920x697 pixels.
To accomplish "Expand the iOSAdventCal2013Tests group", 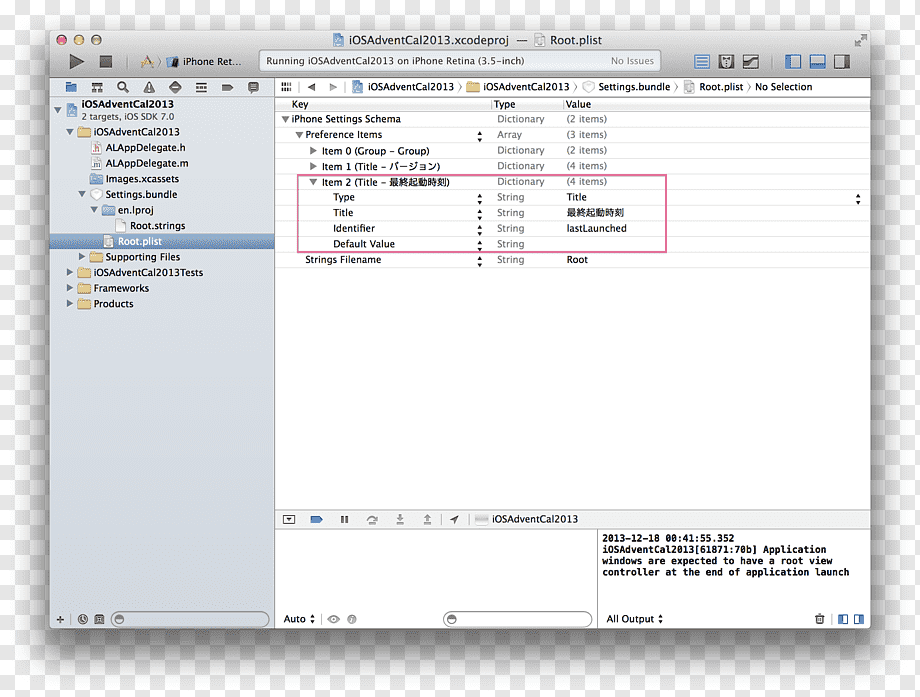I will click(70, 272).
